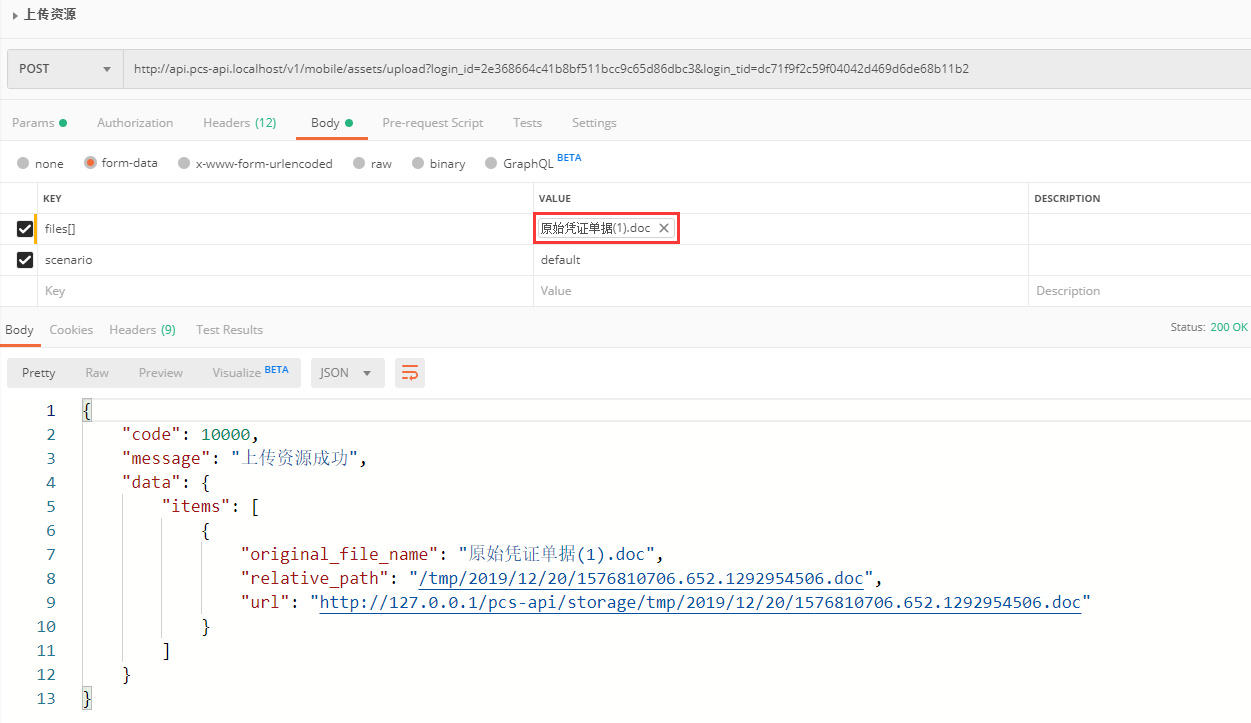The width and height of the screenshot is (1251, 723).
Task: Open the uploaded file url link
Action: (x=700, y=602)
